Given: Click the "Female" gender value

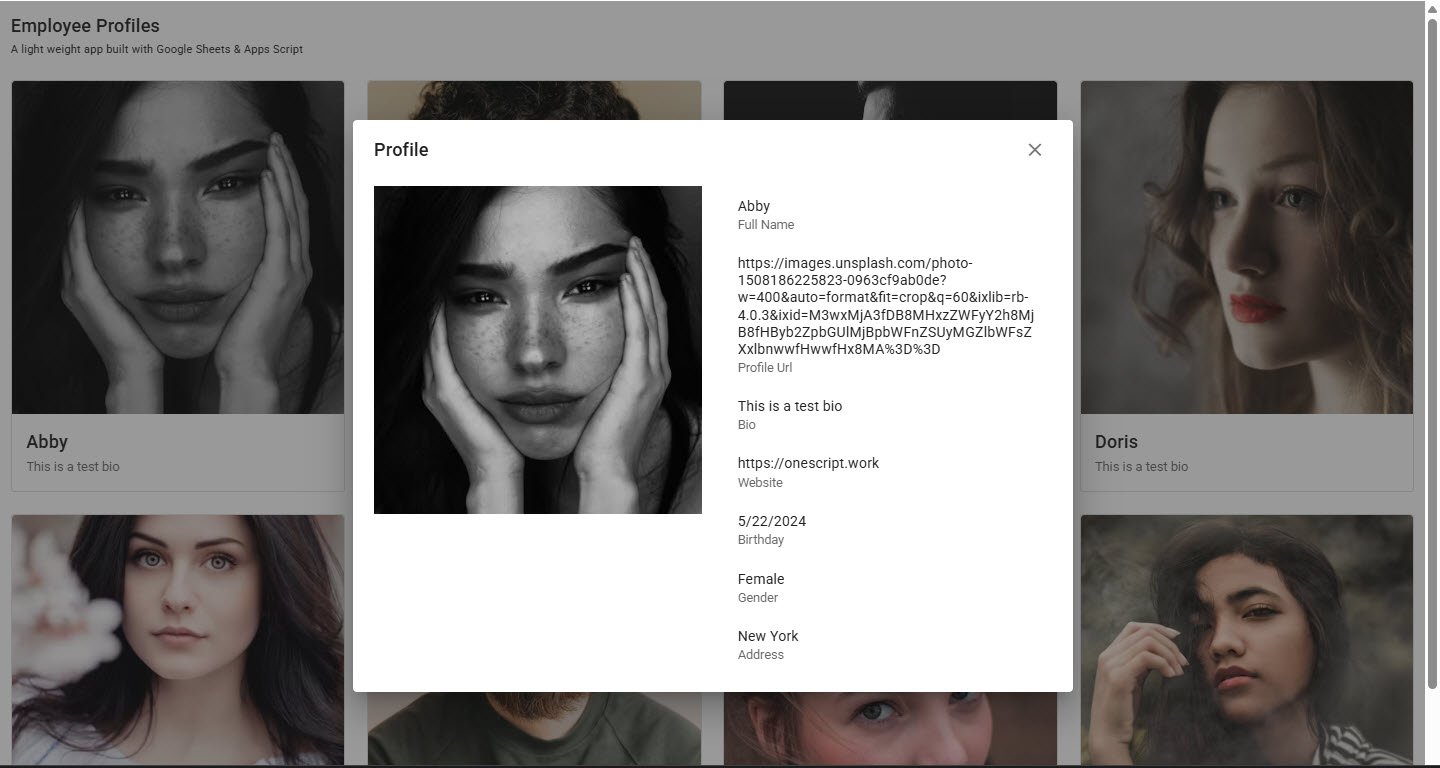Looking at the screenshot, I should pos(761,579).
